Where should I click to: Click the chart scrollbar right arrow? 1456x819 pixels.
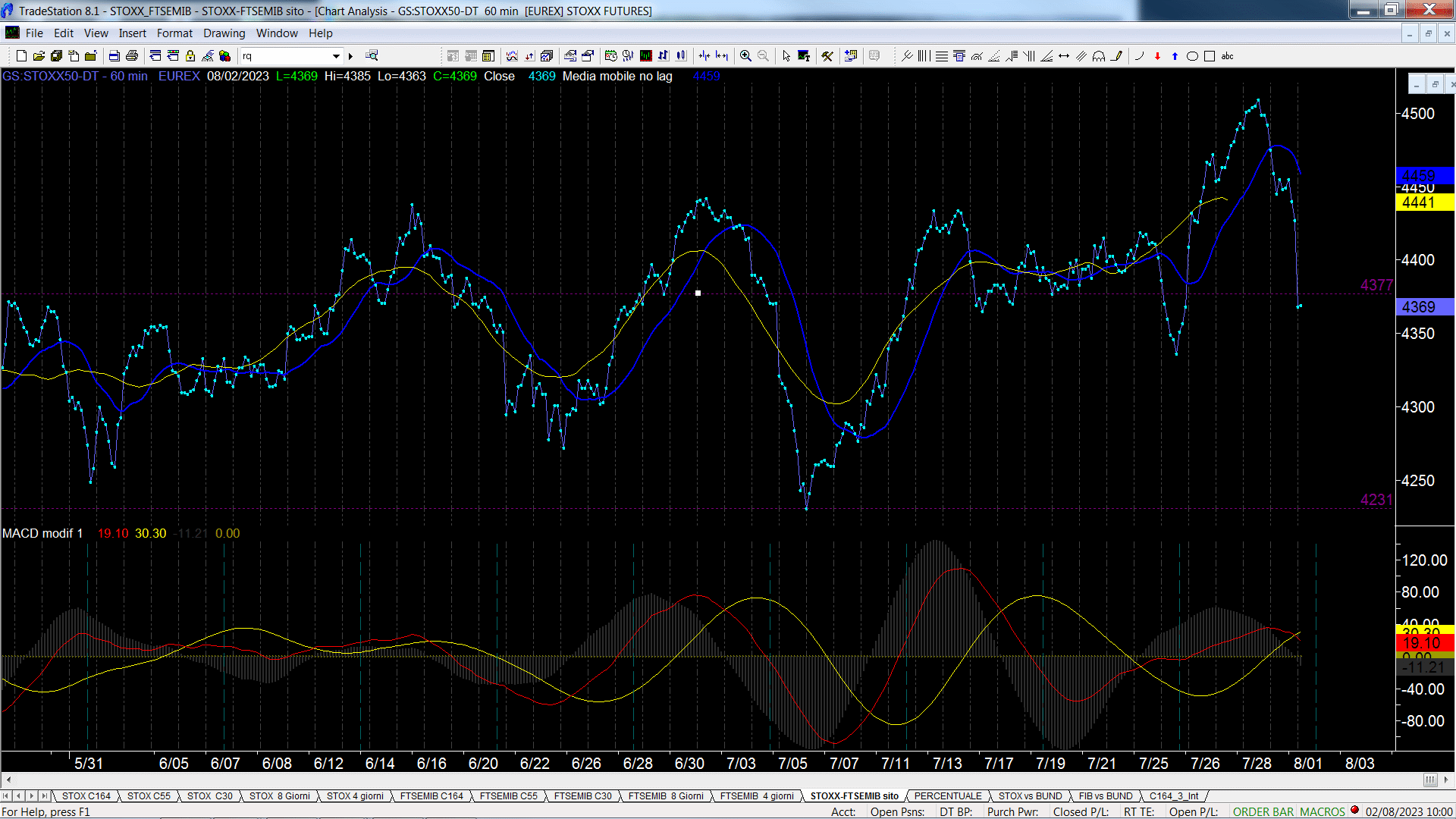click(1447, 780)
